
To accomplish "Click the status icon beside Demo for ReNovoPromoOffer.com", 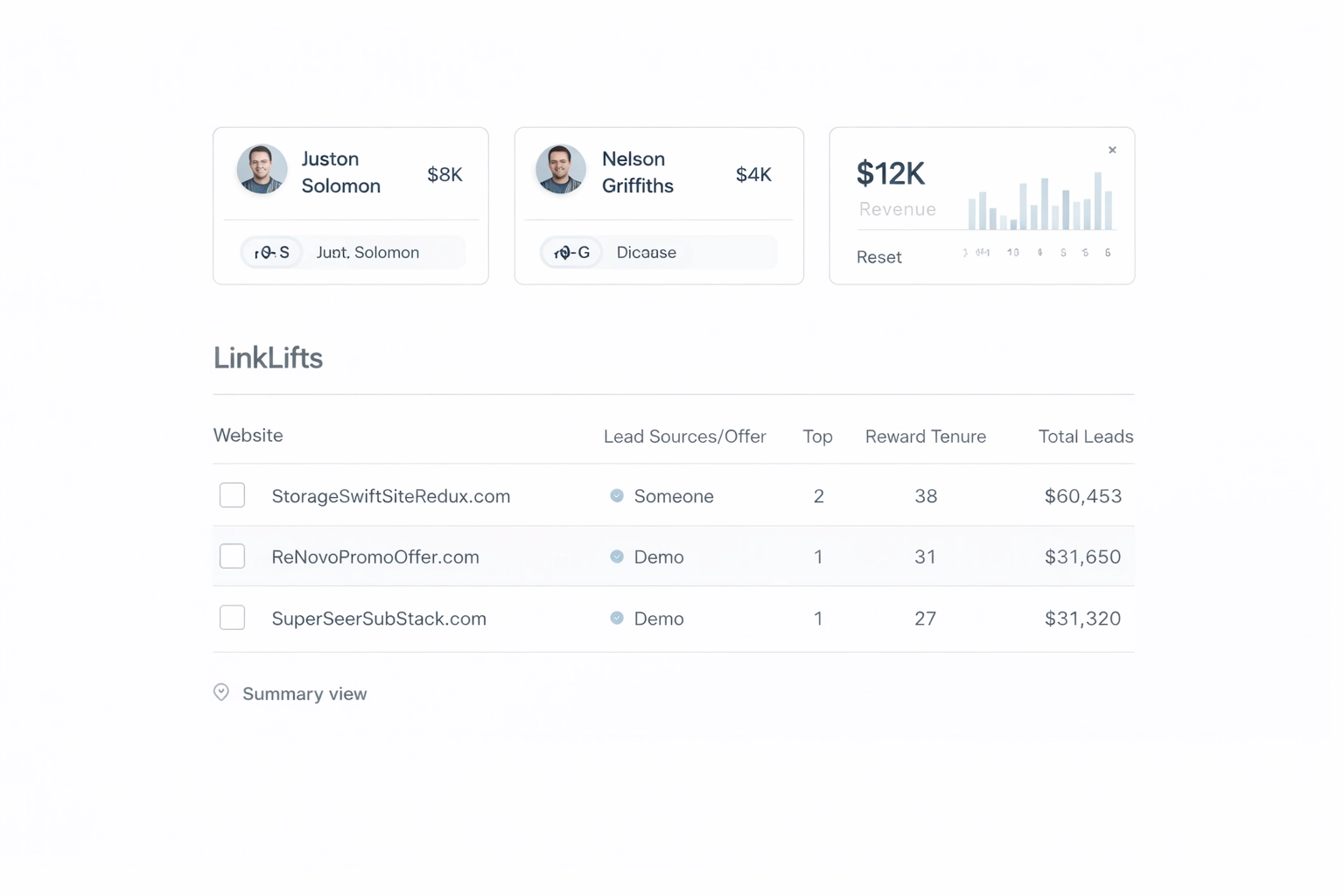I will tap(619, 556).
